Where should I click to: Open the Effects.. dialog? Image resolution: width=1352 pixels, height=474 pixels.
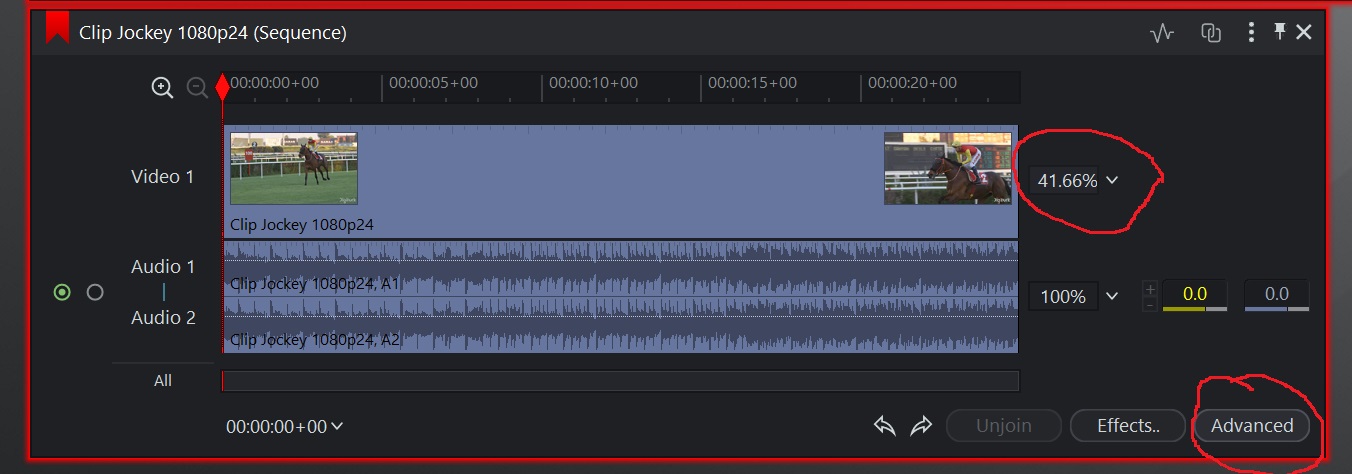tap(1128, 425)
